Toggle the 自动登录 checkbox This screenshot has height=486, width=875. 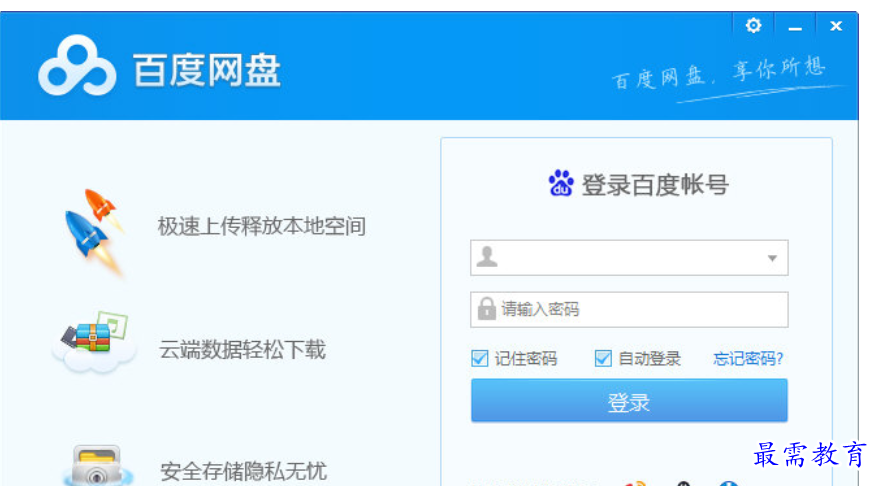[603, 358]
